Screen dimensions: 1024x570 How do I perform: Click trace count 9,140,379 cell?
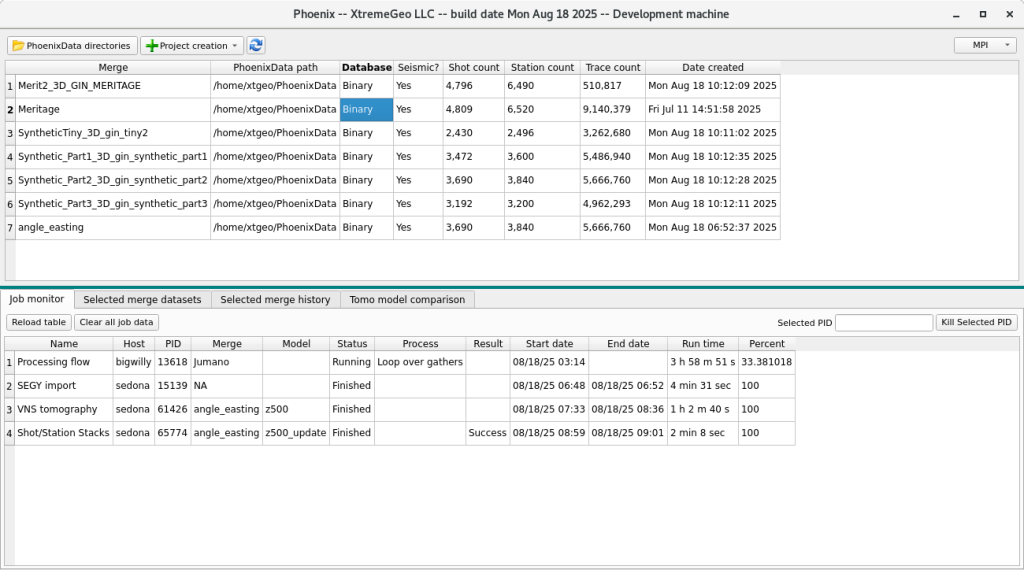[613, 109]
